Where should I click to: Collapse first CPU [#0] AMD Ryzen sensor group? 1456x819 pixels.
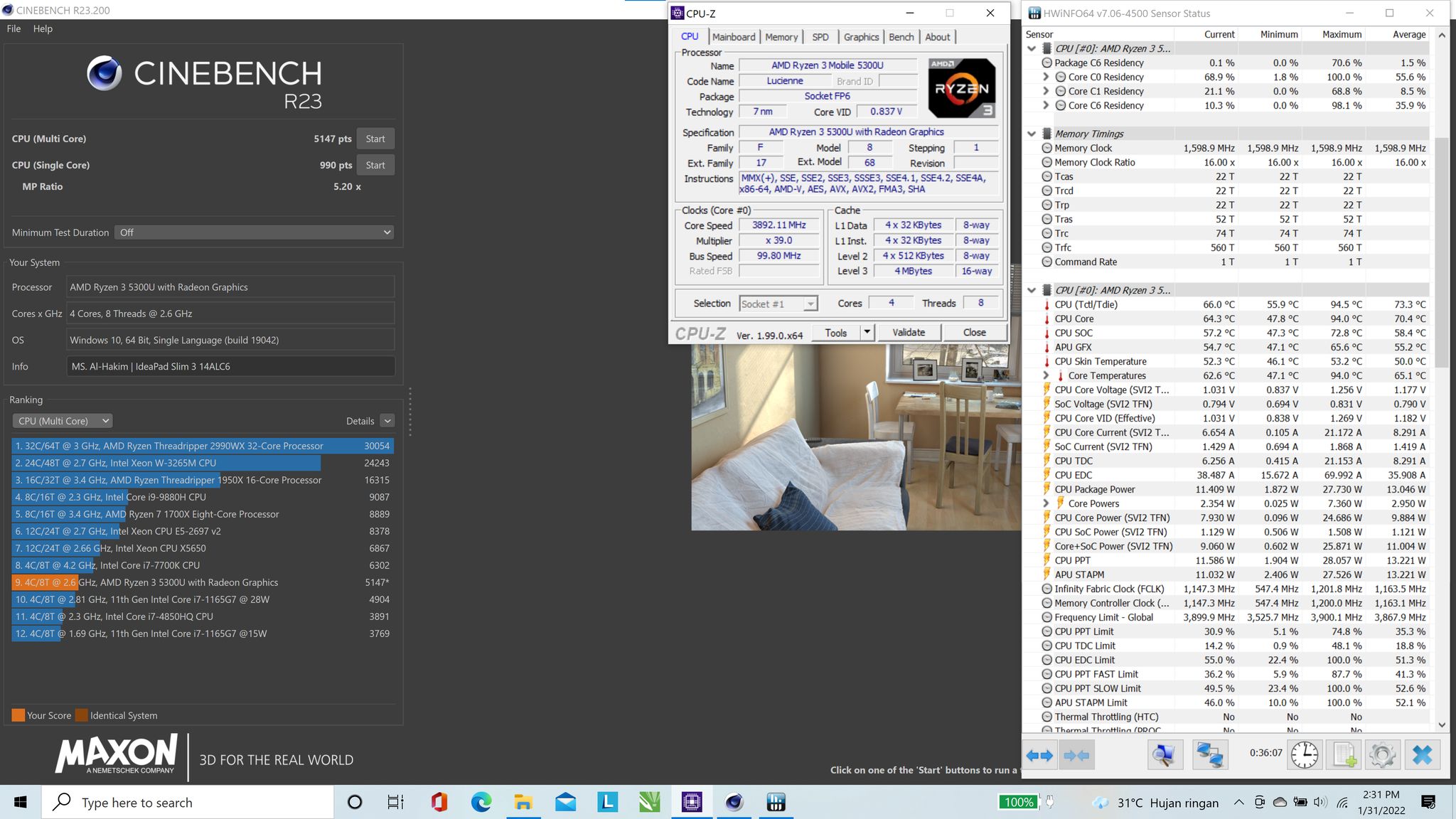pyautogui.click(x=1032, y=48)
